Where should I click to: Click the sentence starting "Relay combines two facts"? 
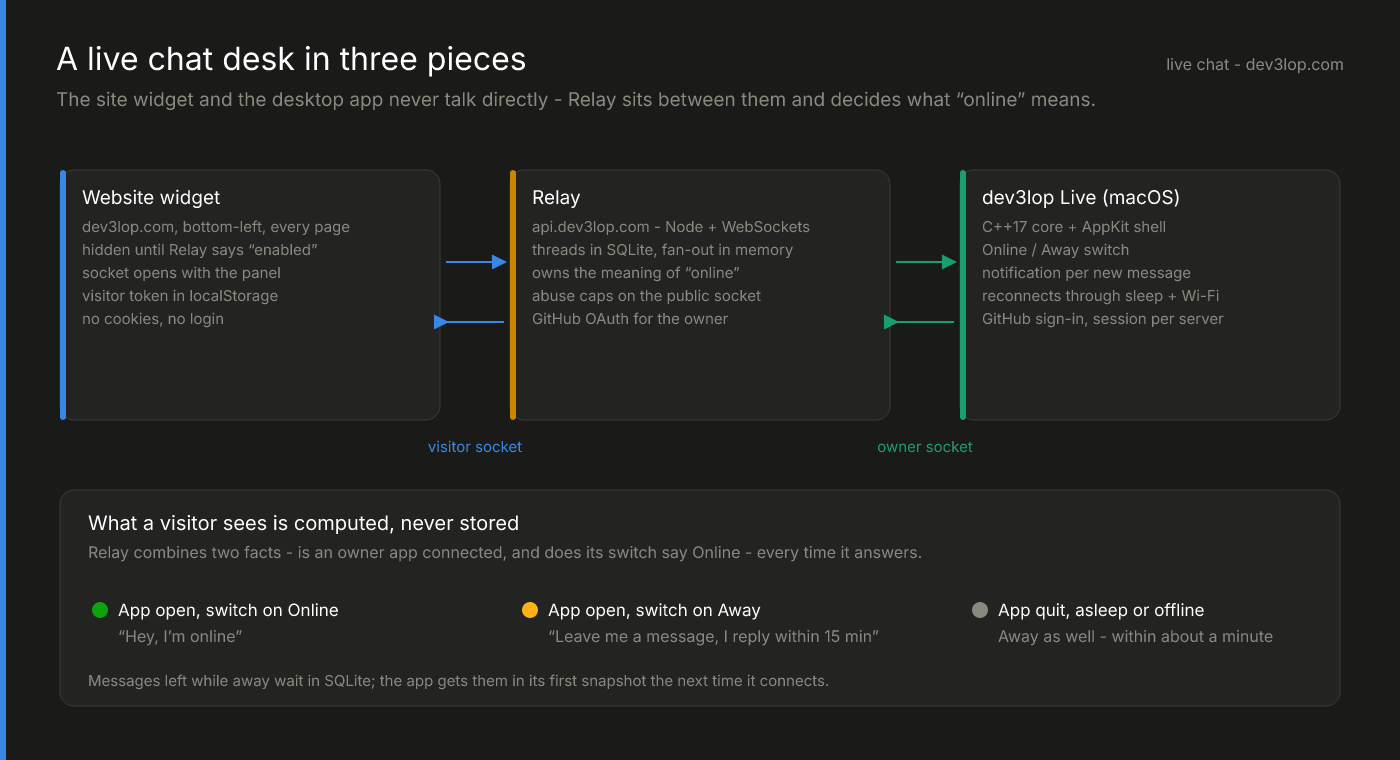pyautogui.click(x=505, y=553)
